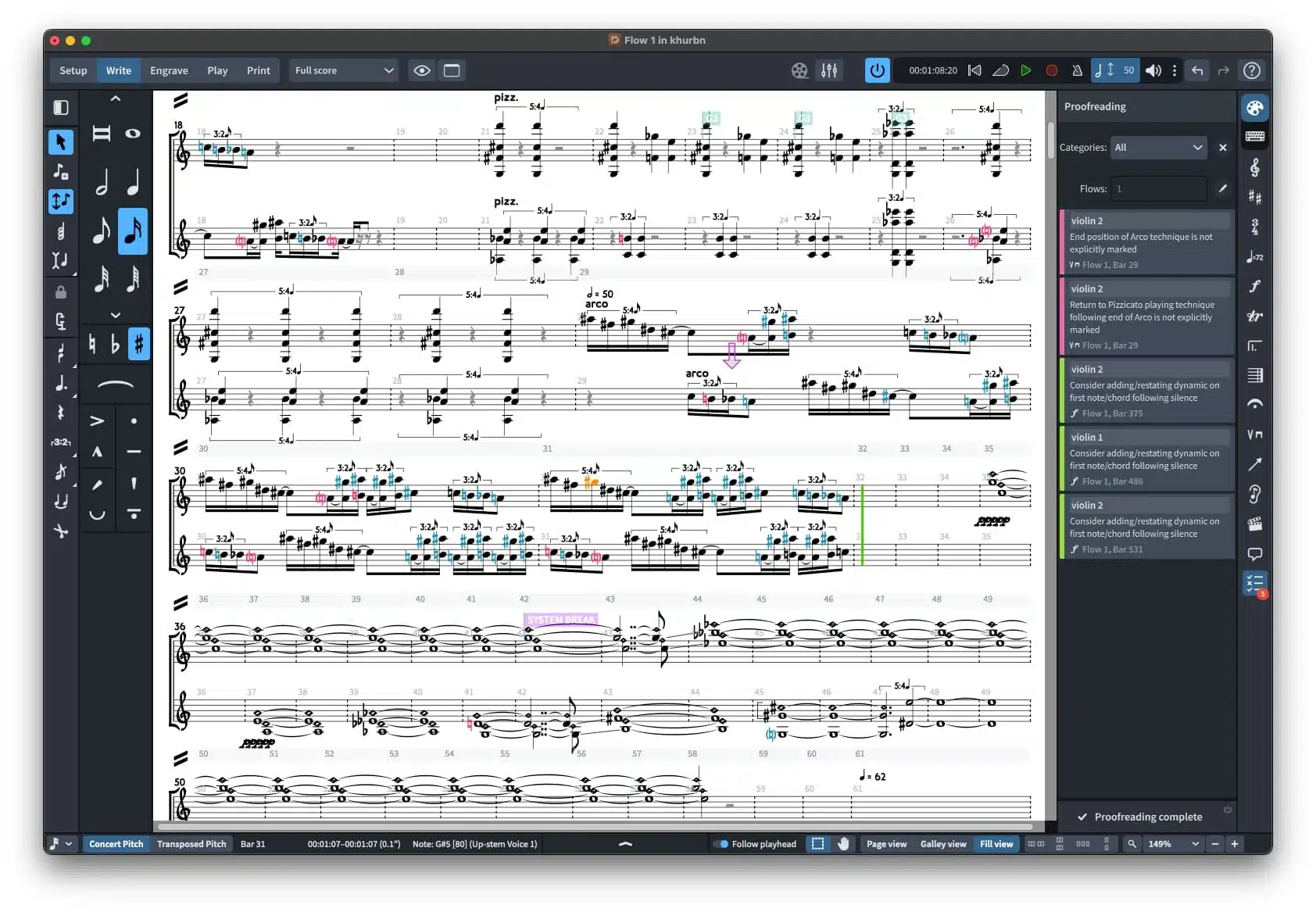The width and height of the screenshot is (1316, 912).
Task: Select the sharp accidental tool
Action: (x=138, y=344)
